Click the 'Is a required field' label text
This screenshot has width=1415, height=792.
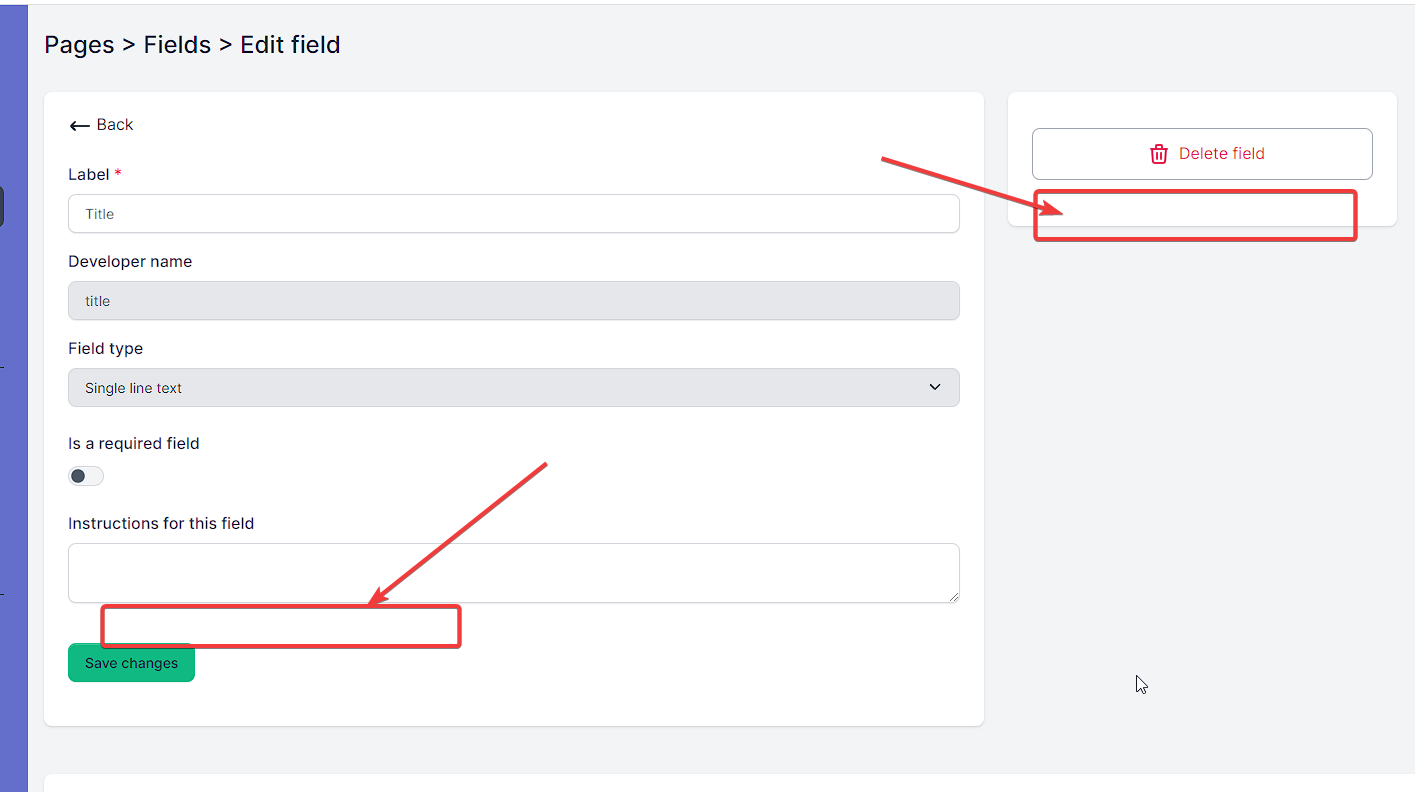pyautogui.click(x=134, y=443)
